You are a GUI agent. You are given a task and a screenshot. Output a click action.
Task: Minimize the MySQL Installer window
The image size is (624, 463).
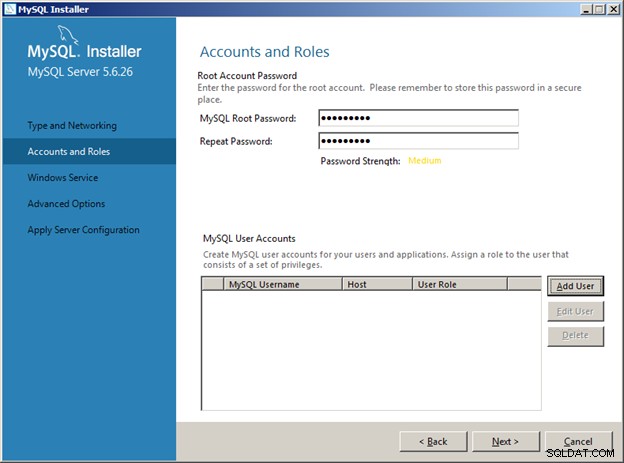click(x=585, y=9)
